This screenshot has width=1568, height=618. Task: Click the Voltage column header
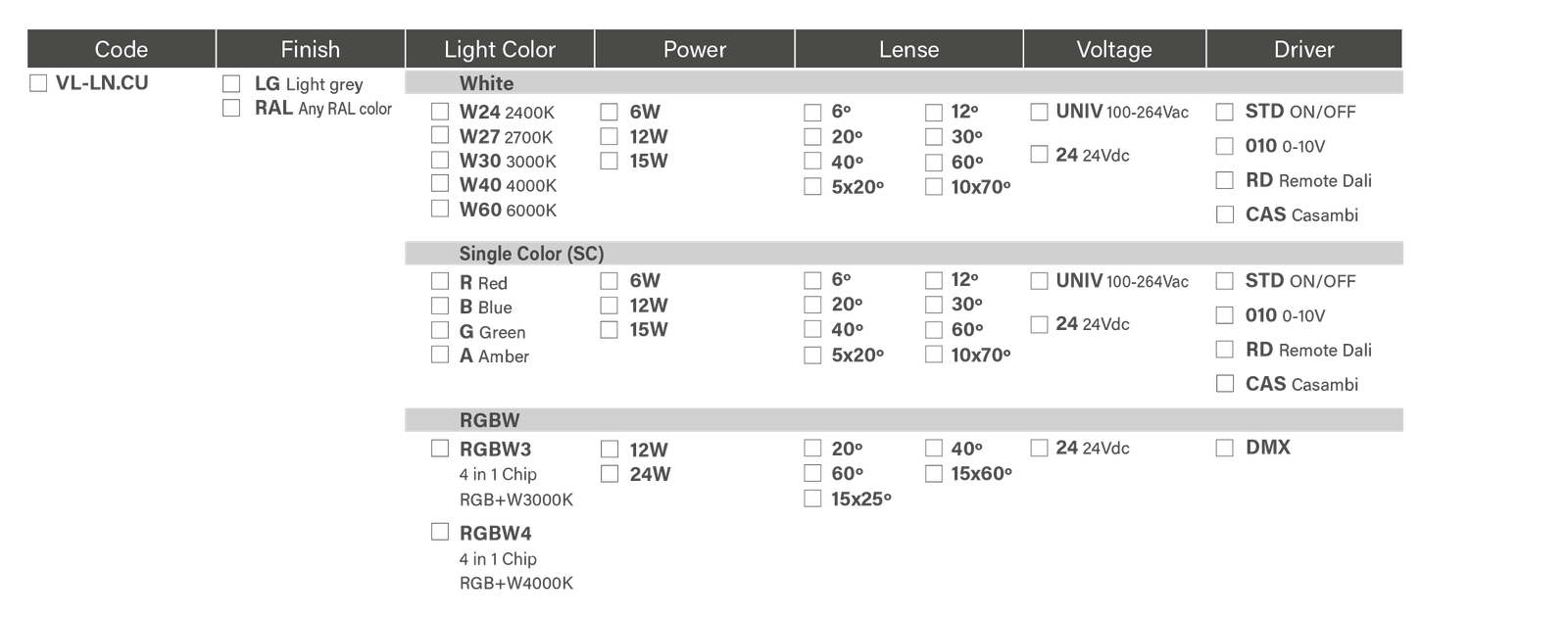(x=1114, y=49)
